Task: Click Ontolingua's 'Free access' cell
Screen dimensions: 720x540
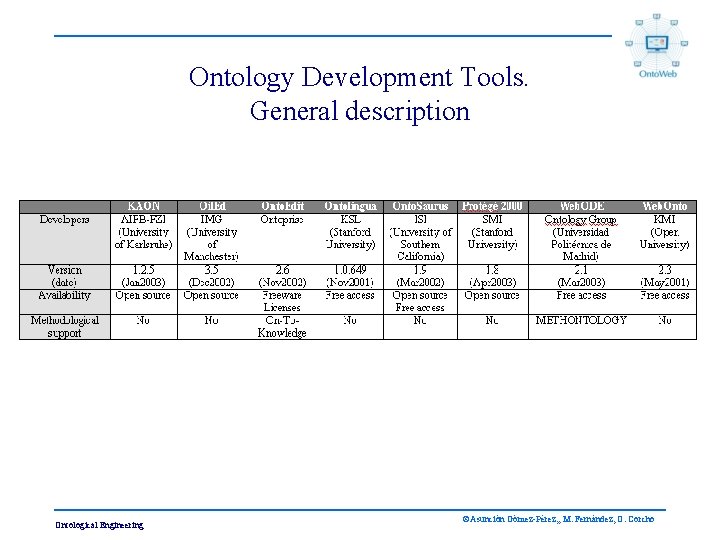Action: point(350,302)
